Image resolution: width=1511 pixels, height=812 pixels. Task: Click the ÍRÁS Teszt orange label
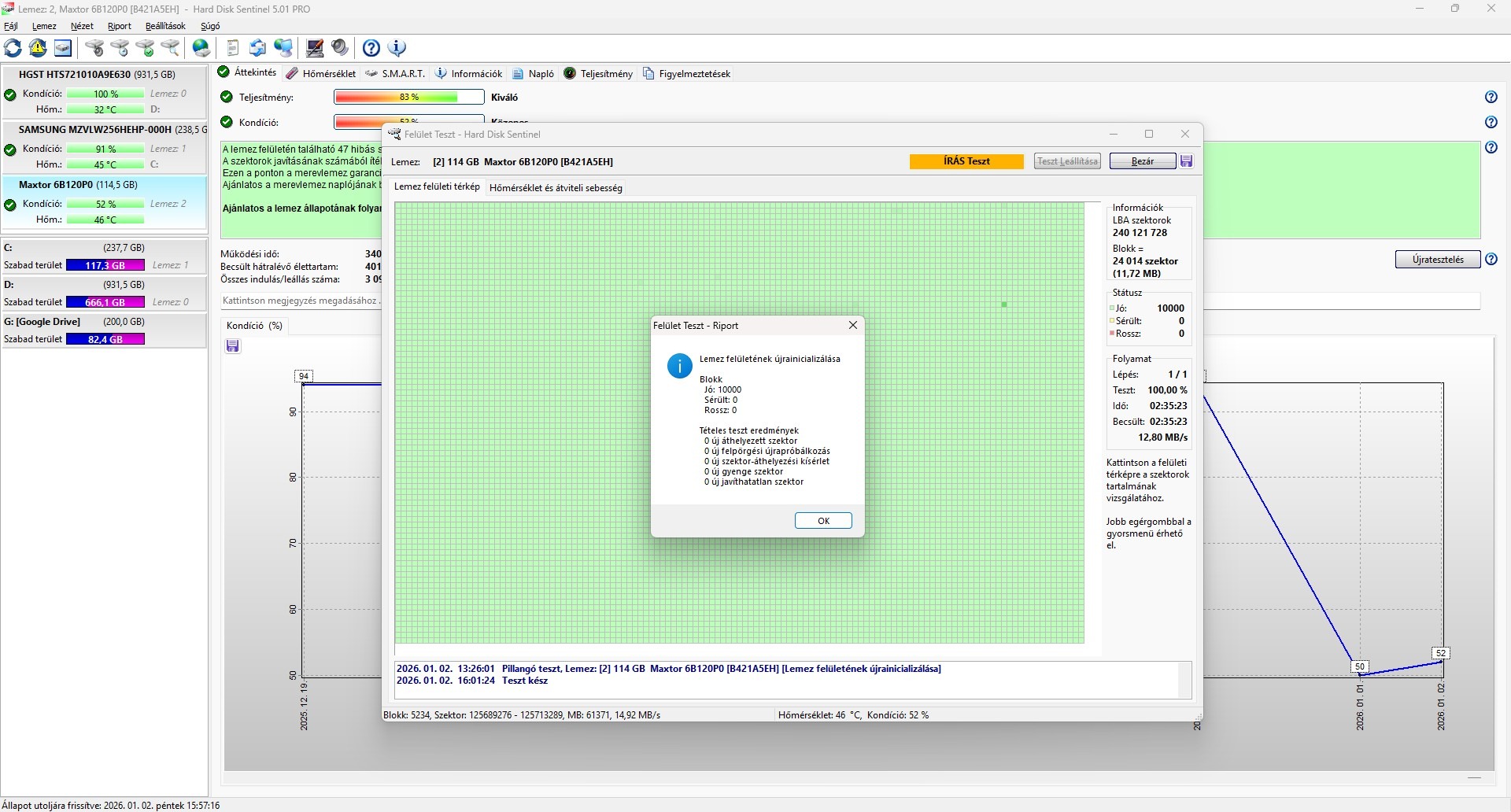[967, 161]
